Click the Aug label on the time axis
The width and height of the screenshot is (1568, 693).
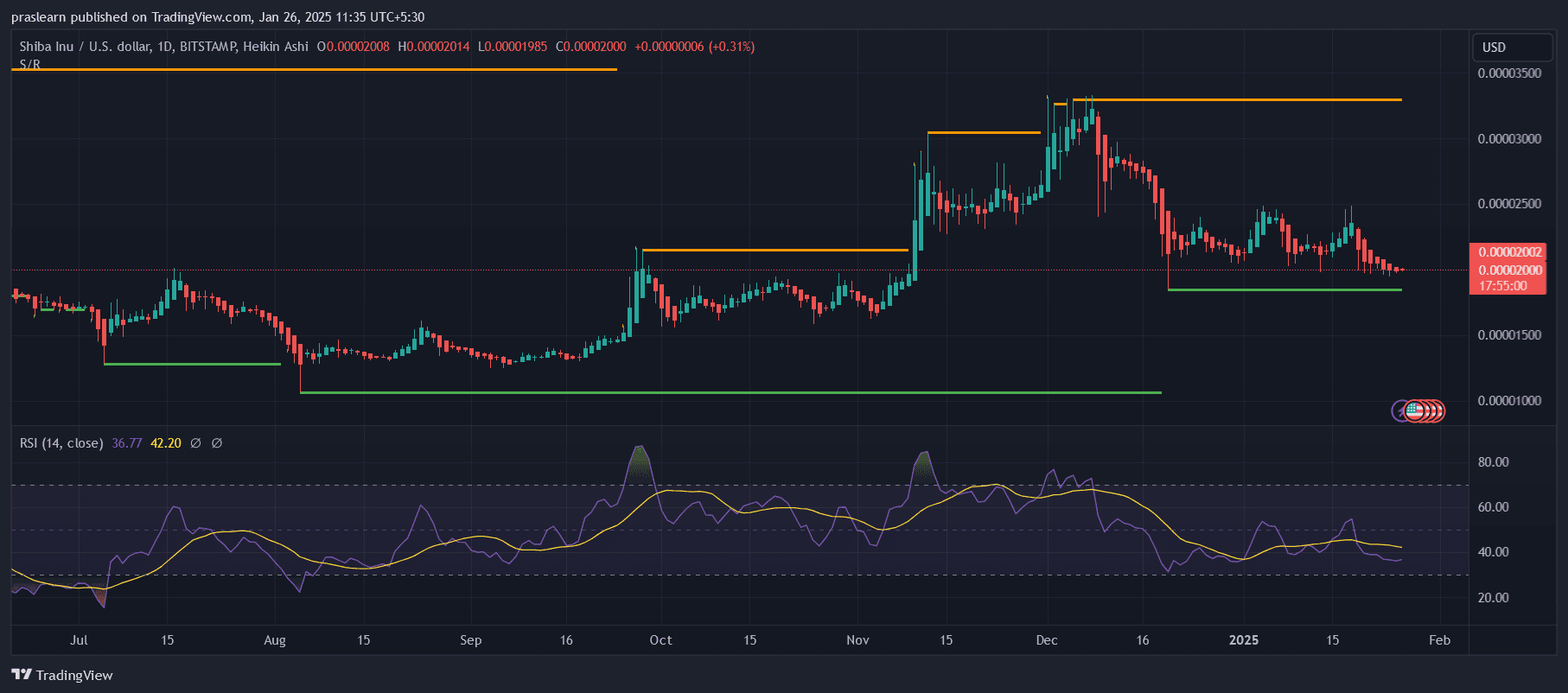[x=275, y=640]
